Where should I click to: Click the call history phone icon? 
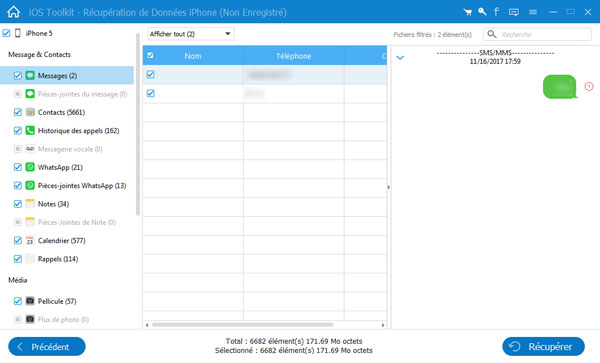click(x=30, y=130)
